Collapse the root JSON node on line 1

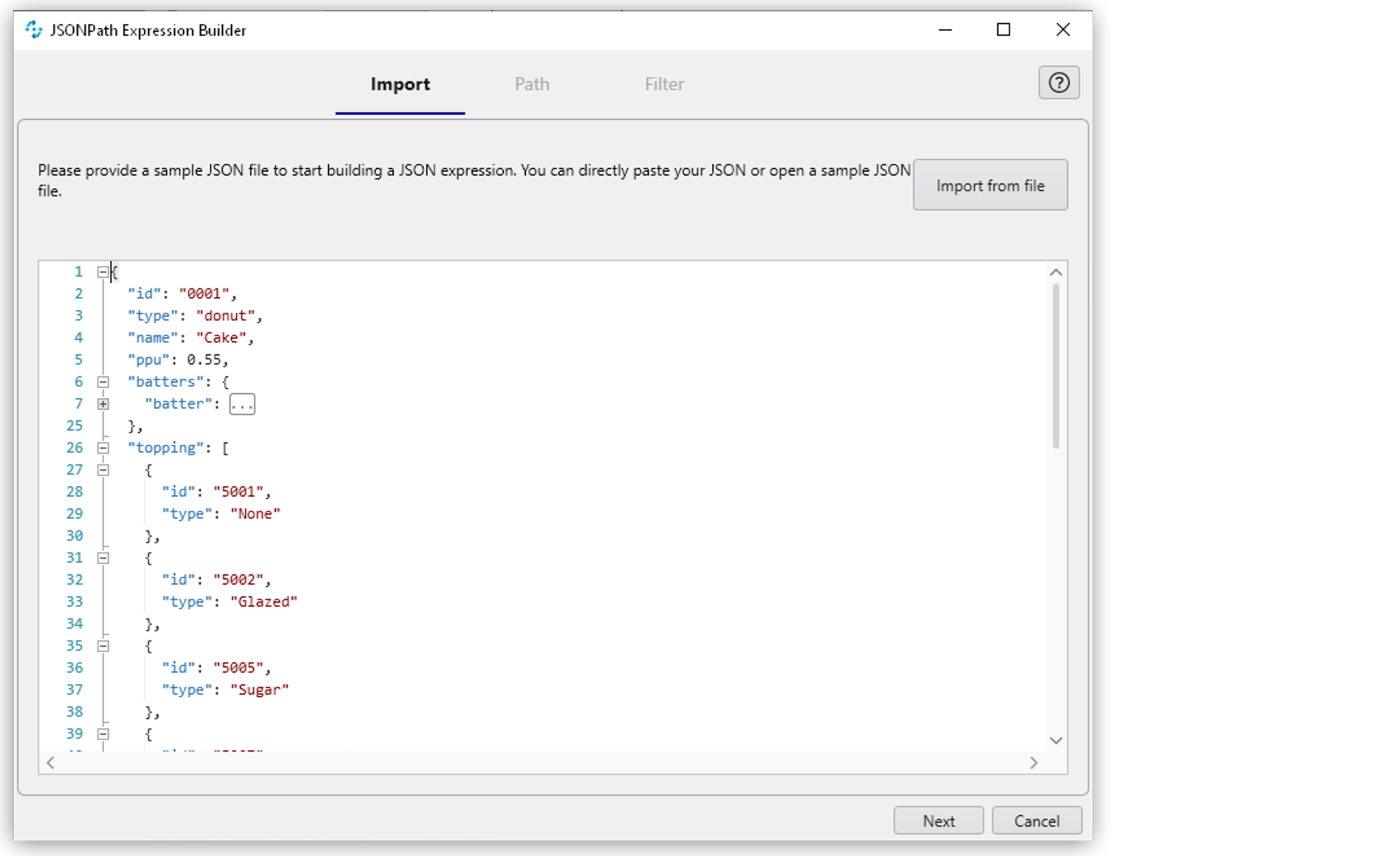coord(102,271)
